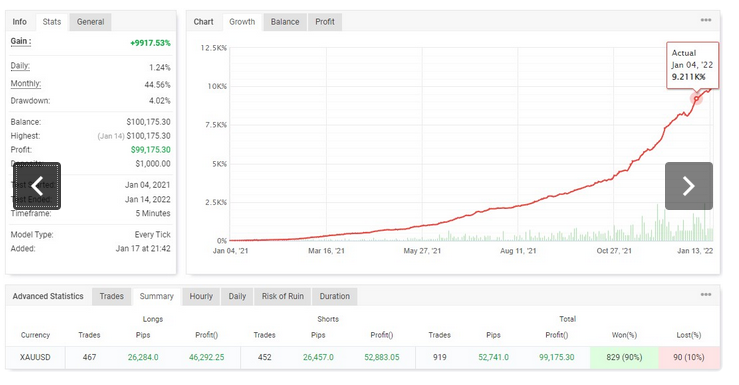Select the Balance chart tab
The image size is (739, 385).
[285, 22]
